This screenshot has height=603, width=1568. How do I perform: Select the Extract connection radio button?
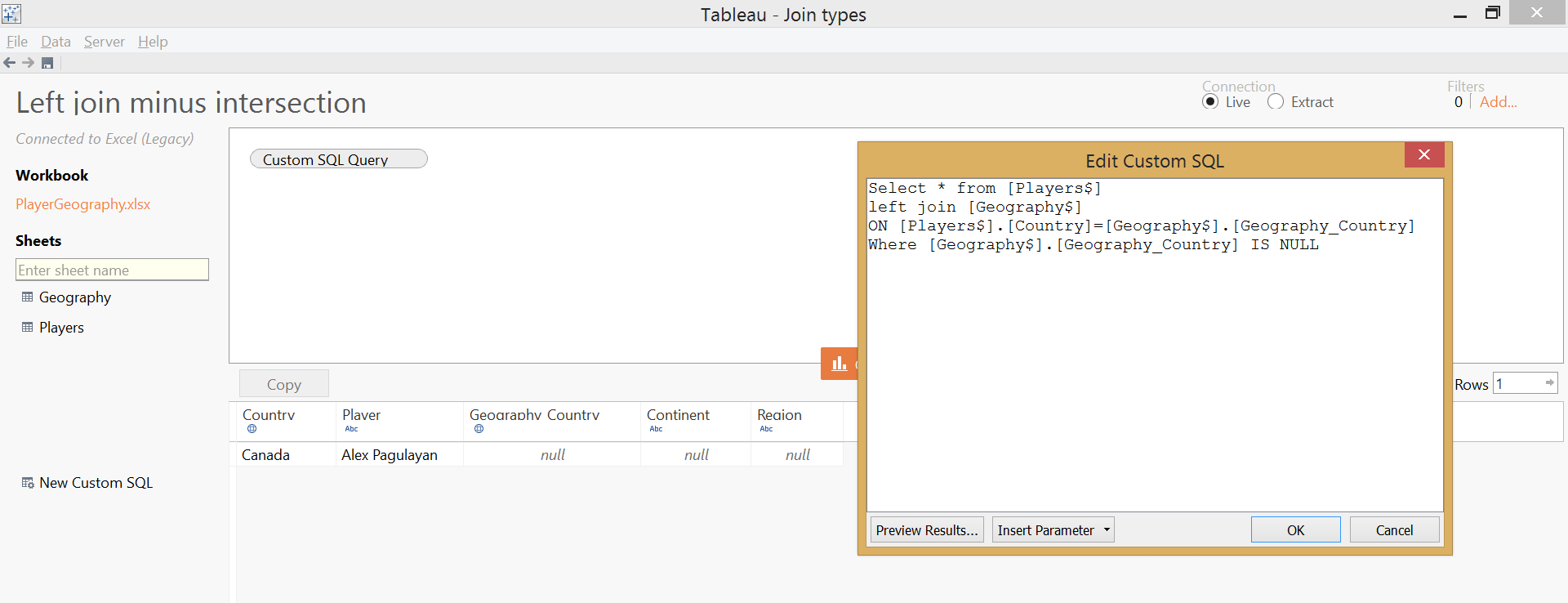click(x=1276, y=101)
